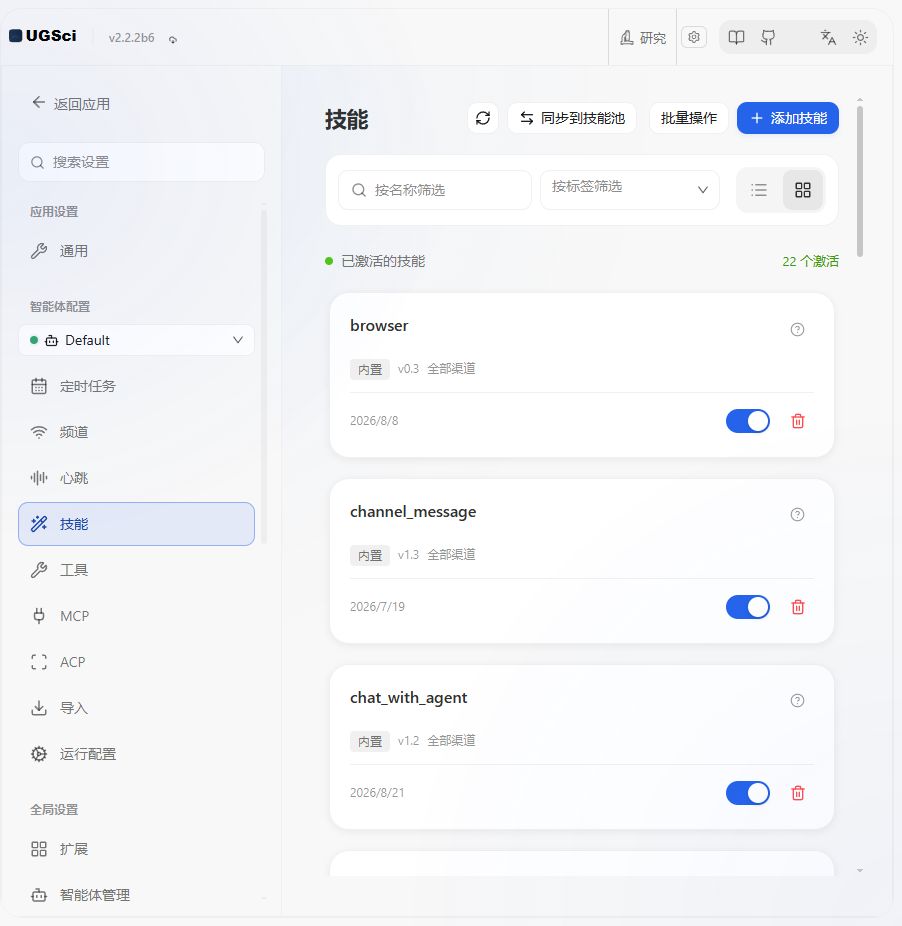Viewport: 902px width, 926px height.
Task: Click 返回应用 back to app
Action: 71,104
